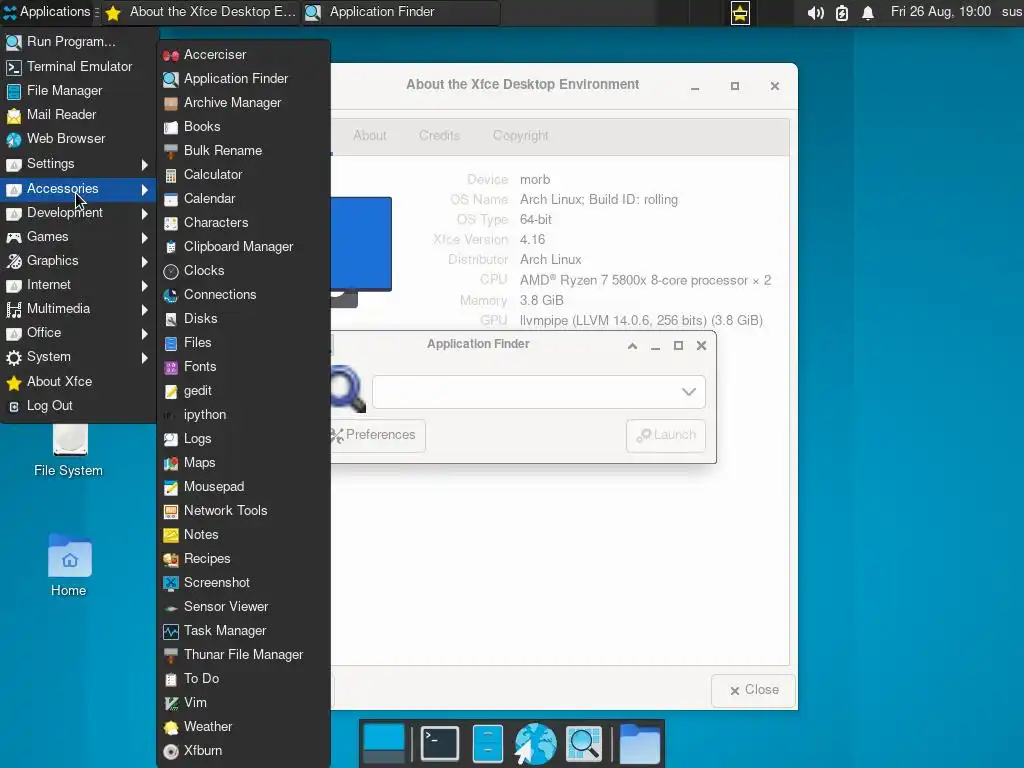
Task: Click the Clocks icon
Action: pyautogui.click(x=170, y=271)
